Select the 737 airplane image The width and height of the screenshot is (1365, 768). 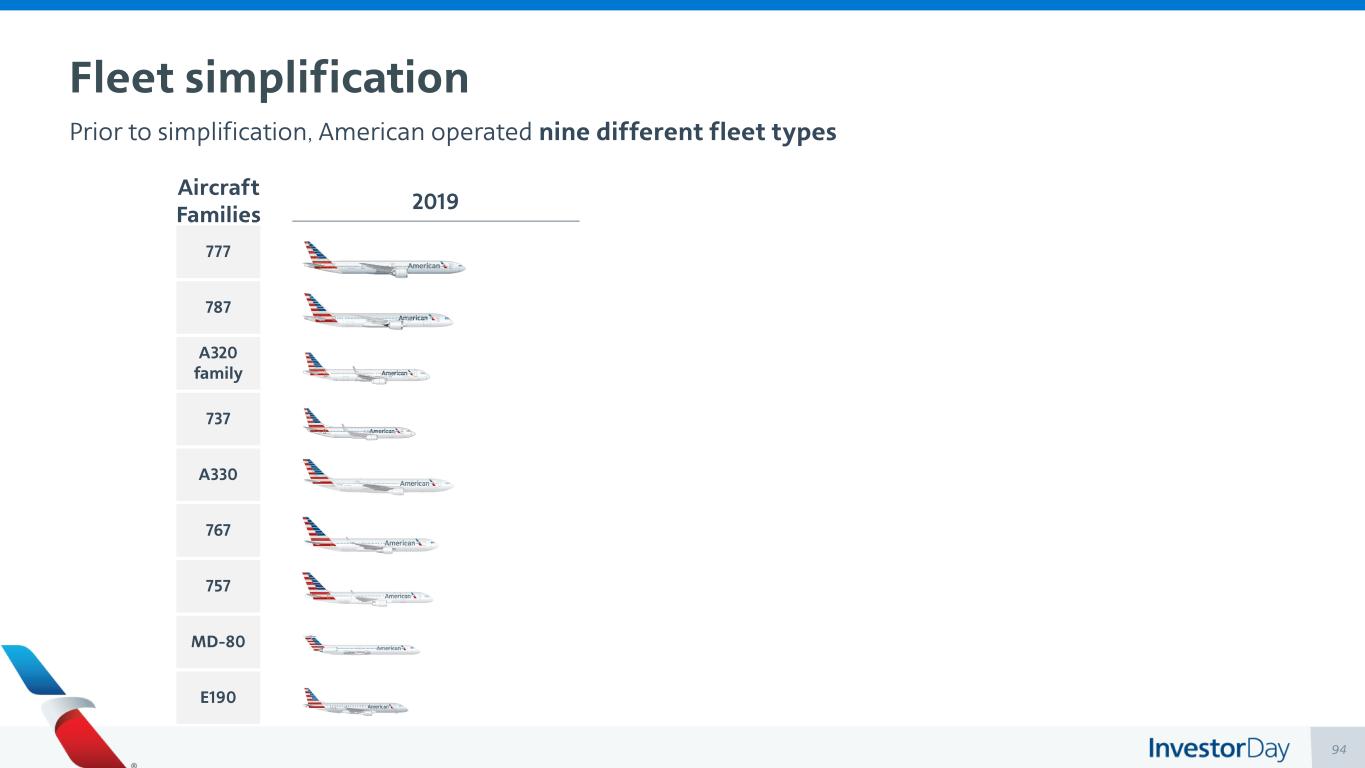pyautogui.click(x=359, y=424)
